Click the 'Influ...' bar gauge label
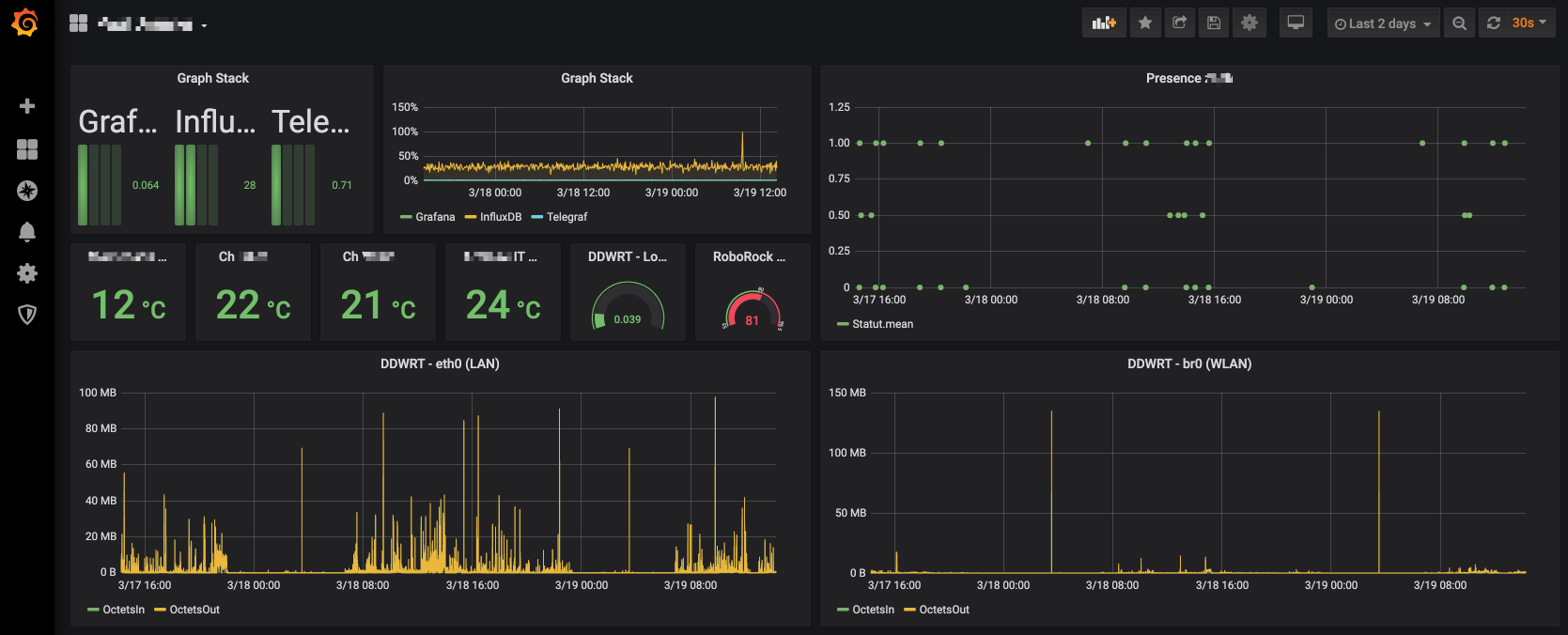Screen dimensions: 1568x635 tap(215, 121)
